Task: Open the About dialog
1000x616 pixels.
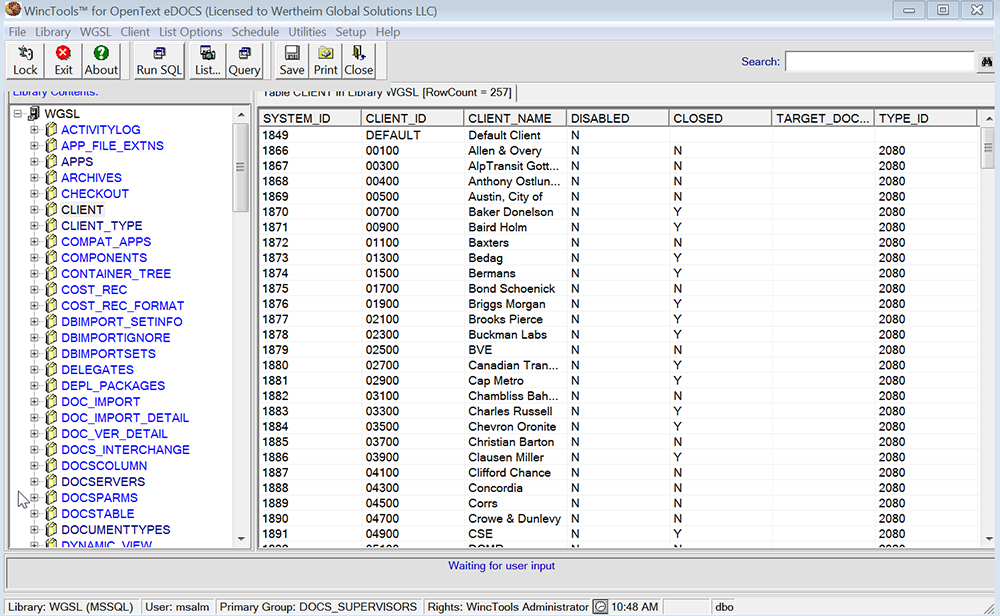Action: coord(101,61)
